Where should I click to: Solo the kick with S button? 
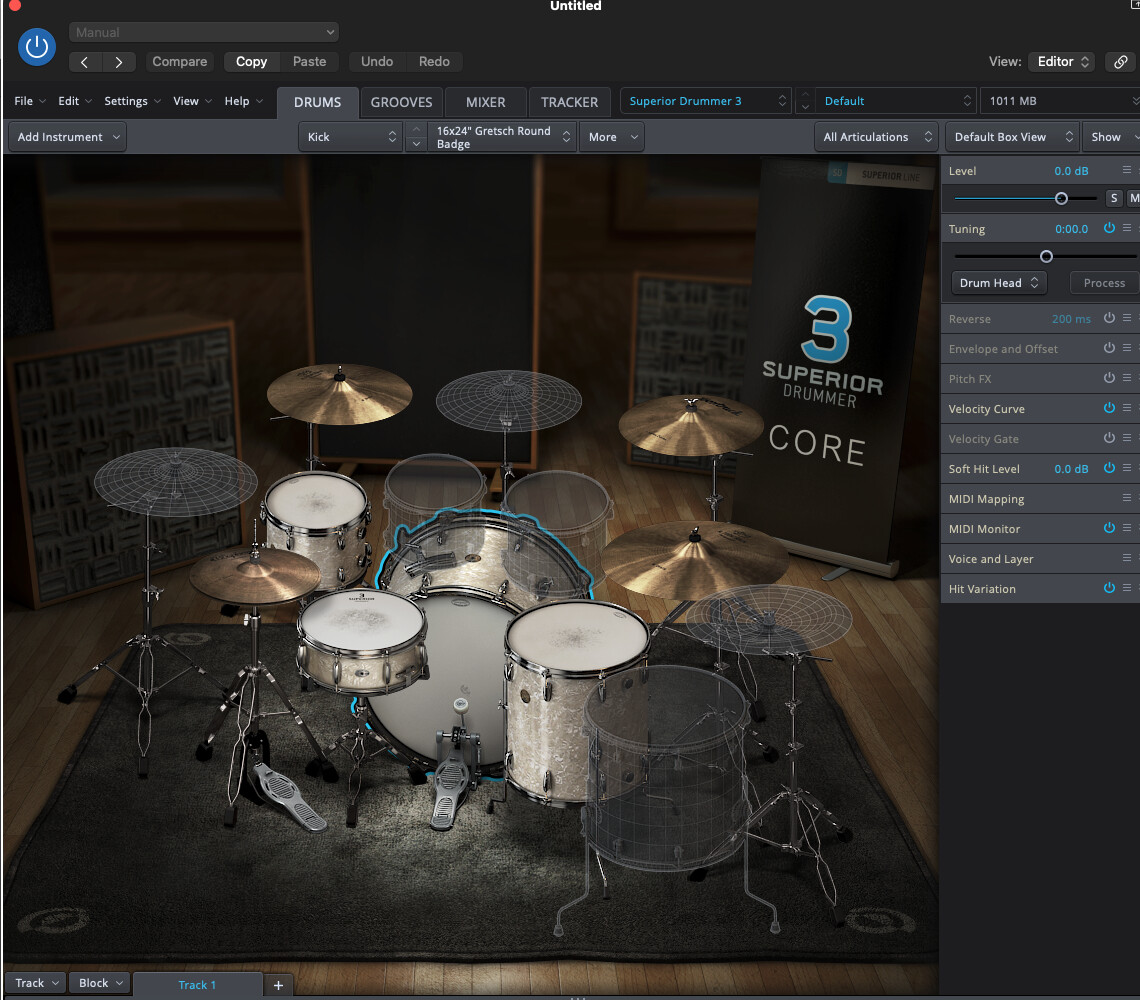pyautogui.click(x=1113, y=198)
